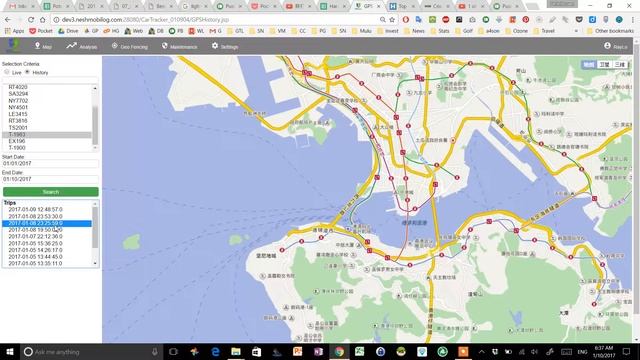Click the zoom magnifier icon in the address bar
This screenshot has width=640, height=360.
[382, 20]
